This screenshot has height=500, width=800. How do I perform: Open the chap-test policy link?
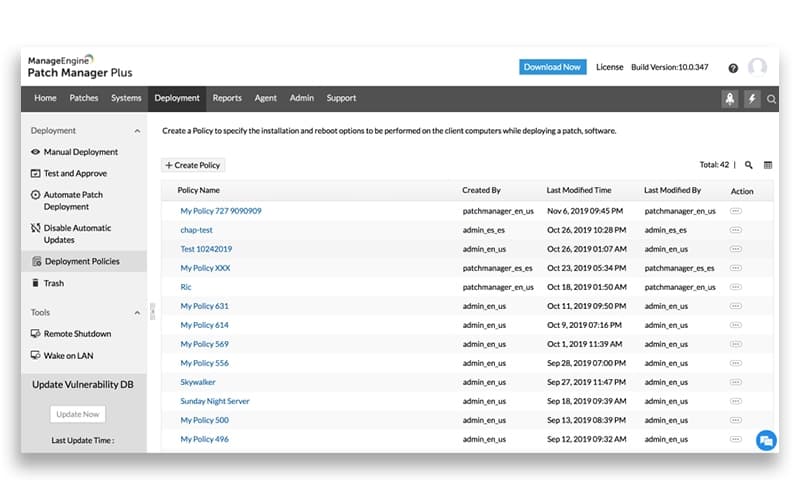coord(196,230)
